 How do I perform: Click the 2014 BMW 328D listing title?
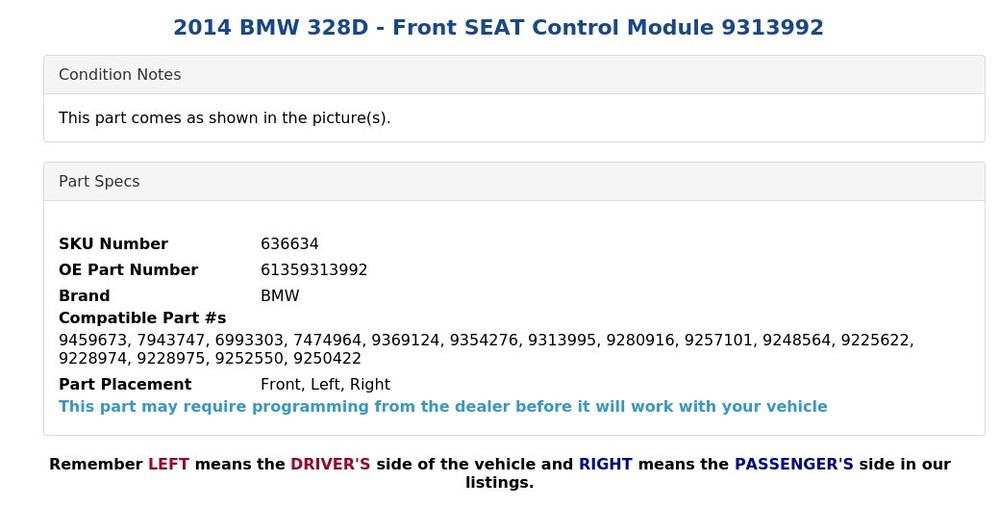498,27
